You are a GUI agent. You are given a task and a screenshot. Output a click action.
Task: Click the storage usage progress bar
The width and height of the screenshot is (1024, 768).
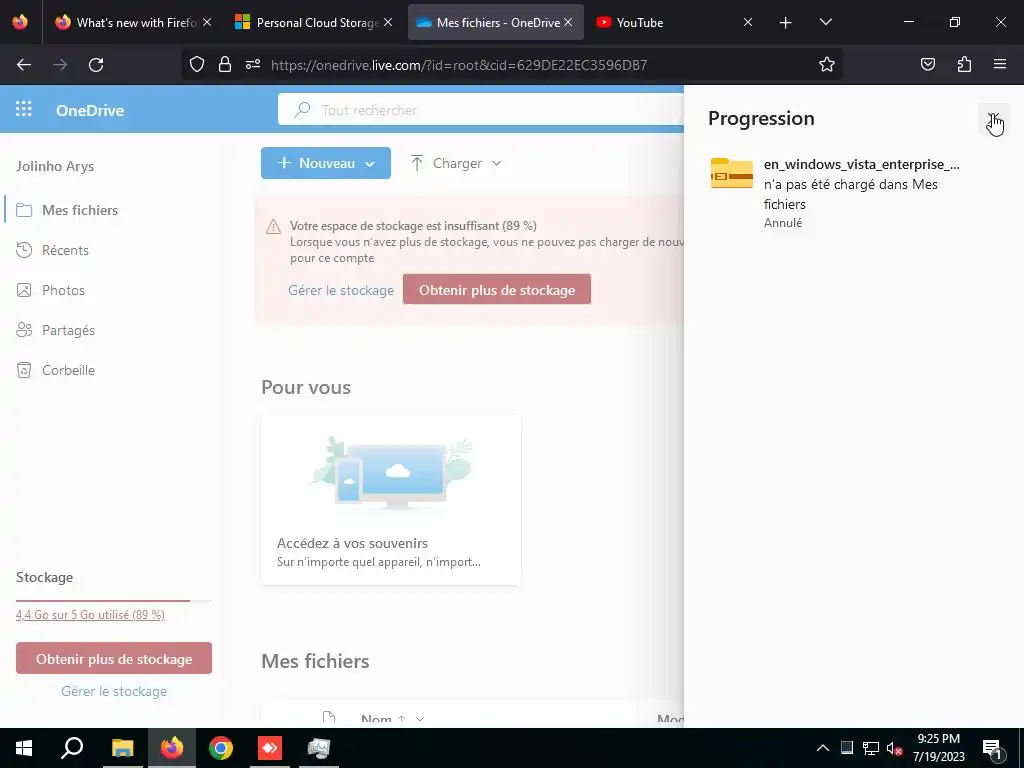114,600
